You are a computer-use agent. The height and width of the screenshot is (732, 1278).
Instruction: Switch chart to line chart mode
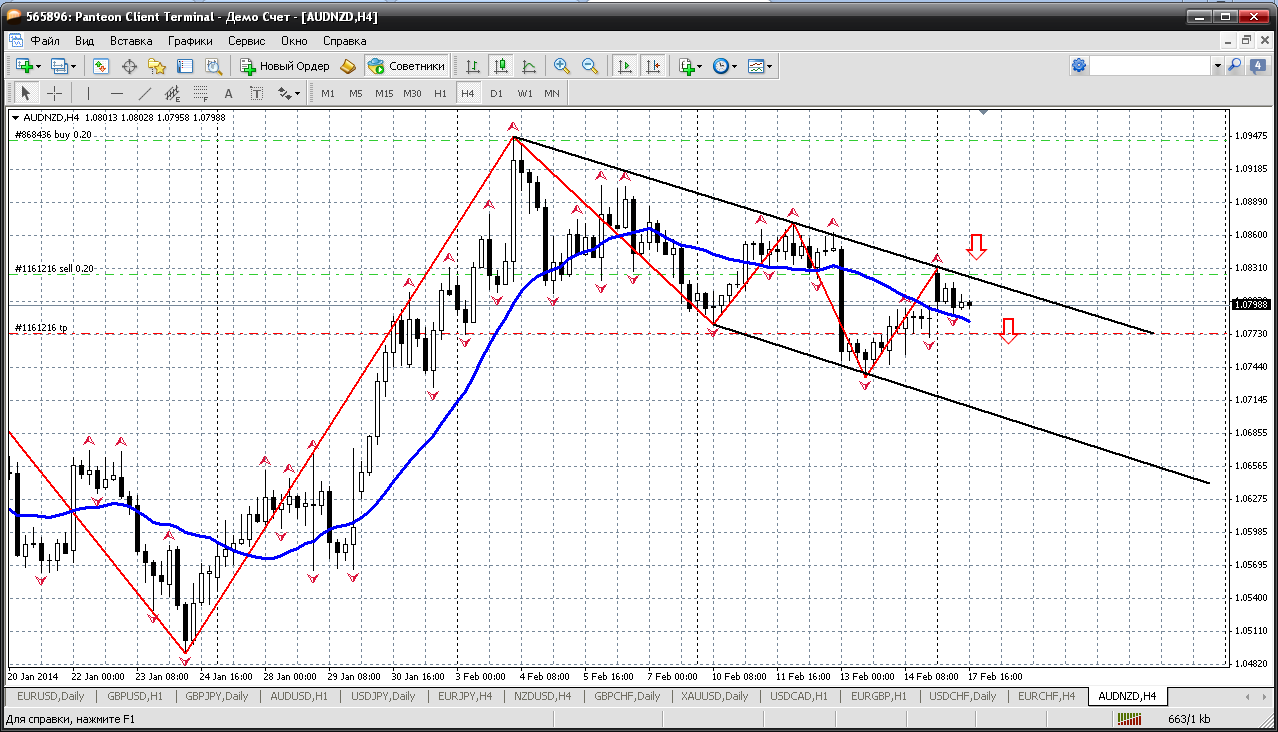click(x=528, y=66)
